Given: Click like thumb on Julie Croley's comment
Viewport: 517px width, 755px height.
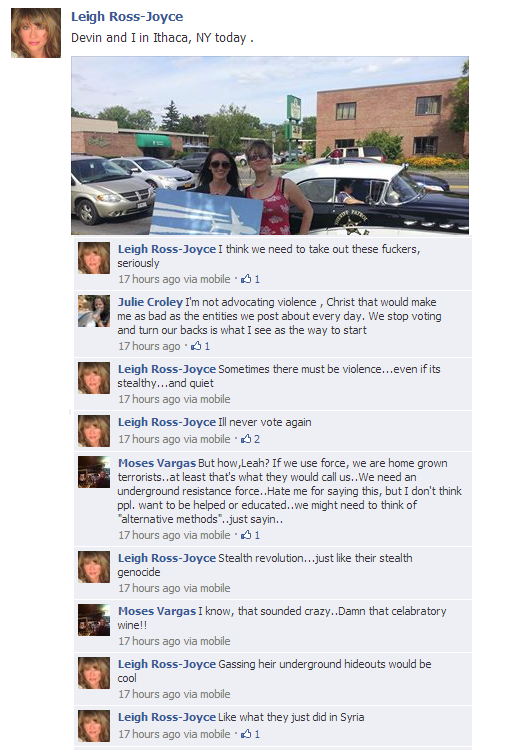Looking at the screenshot, I should [196, 346].
